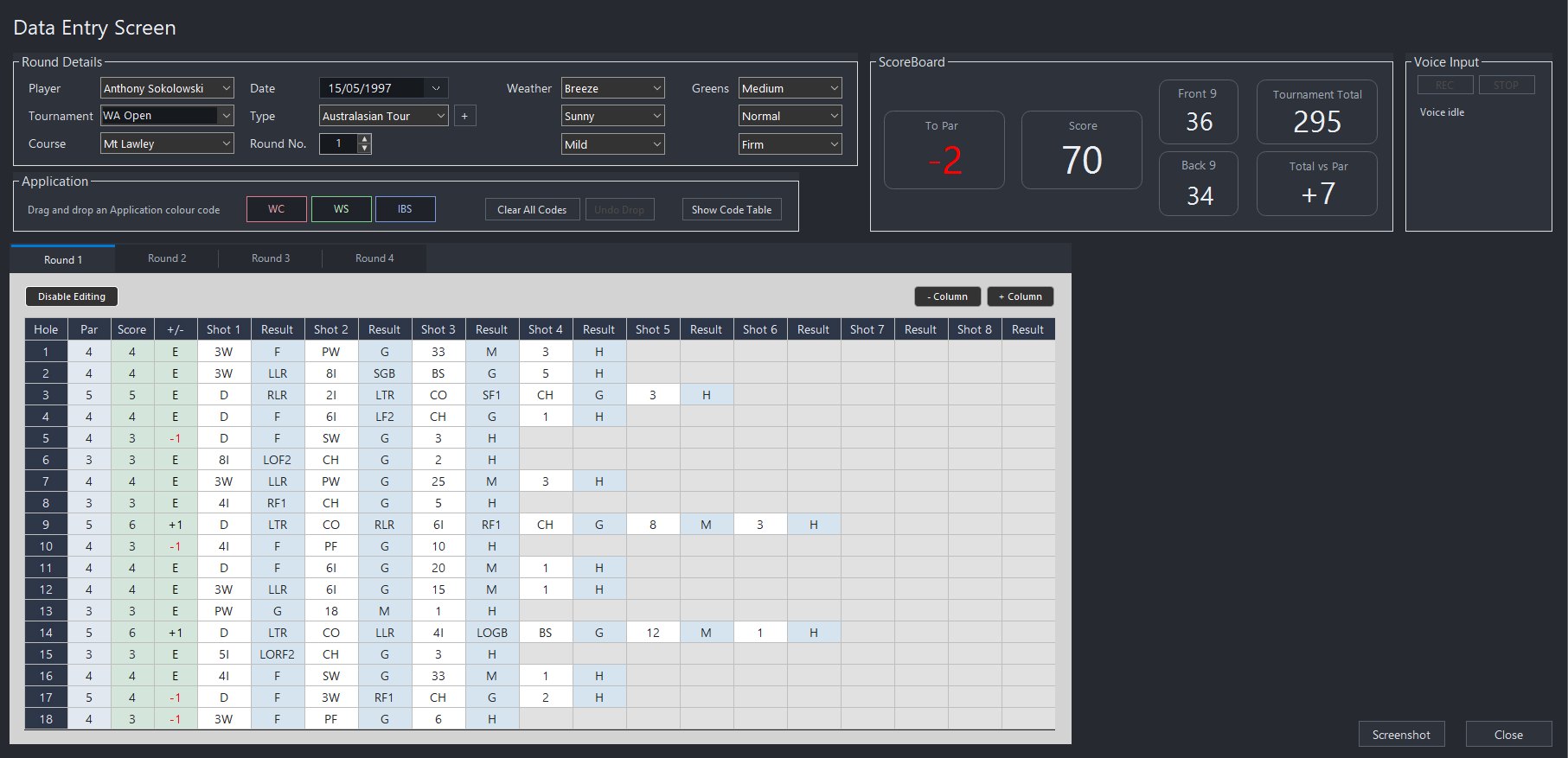
Task: Click the Shot 8 column header
Action: click(975, 329)
